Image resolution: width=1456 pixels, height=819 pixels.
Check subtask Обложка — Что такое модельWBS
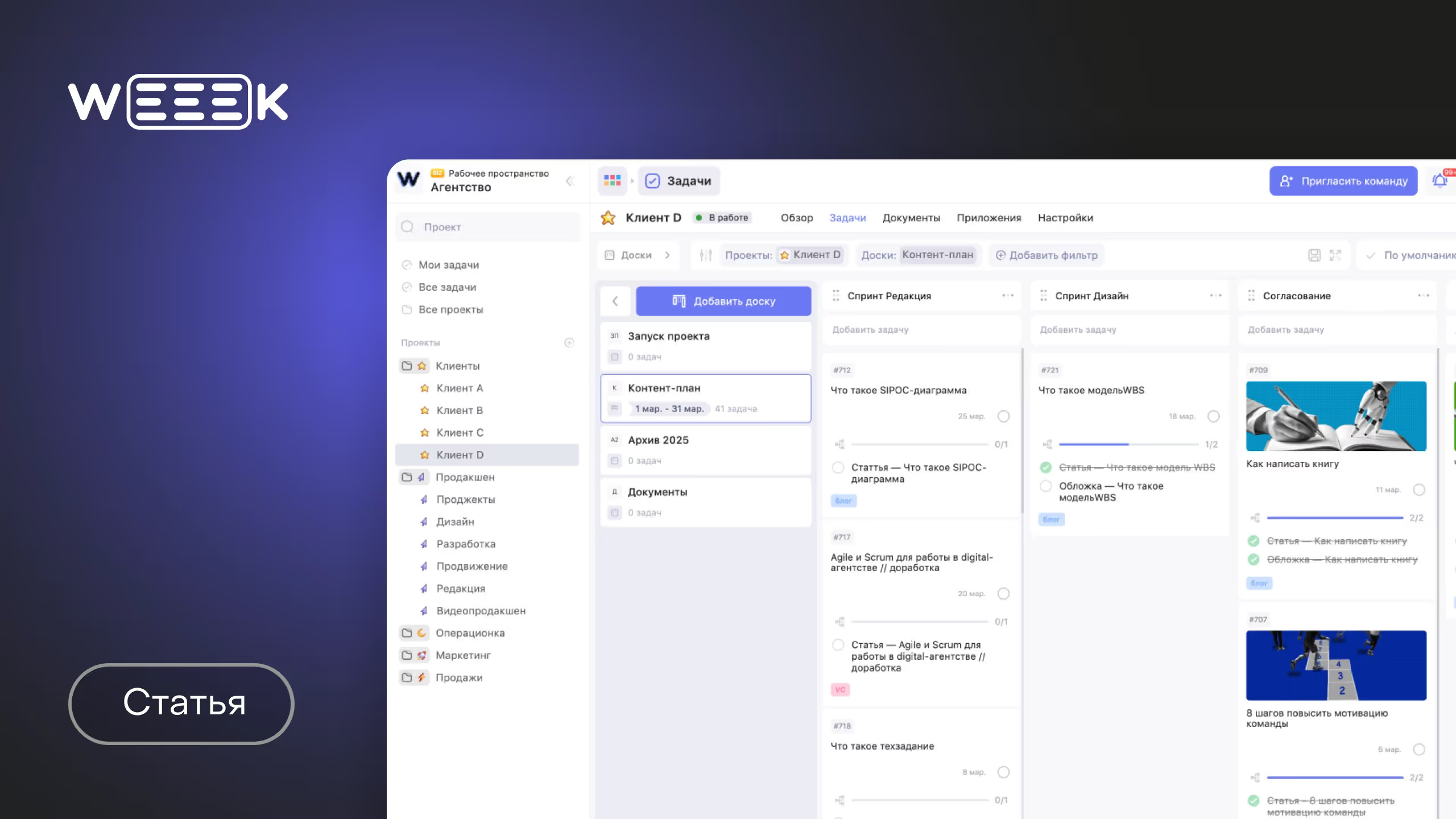point(1045,486)
